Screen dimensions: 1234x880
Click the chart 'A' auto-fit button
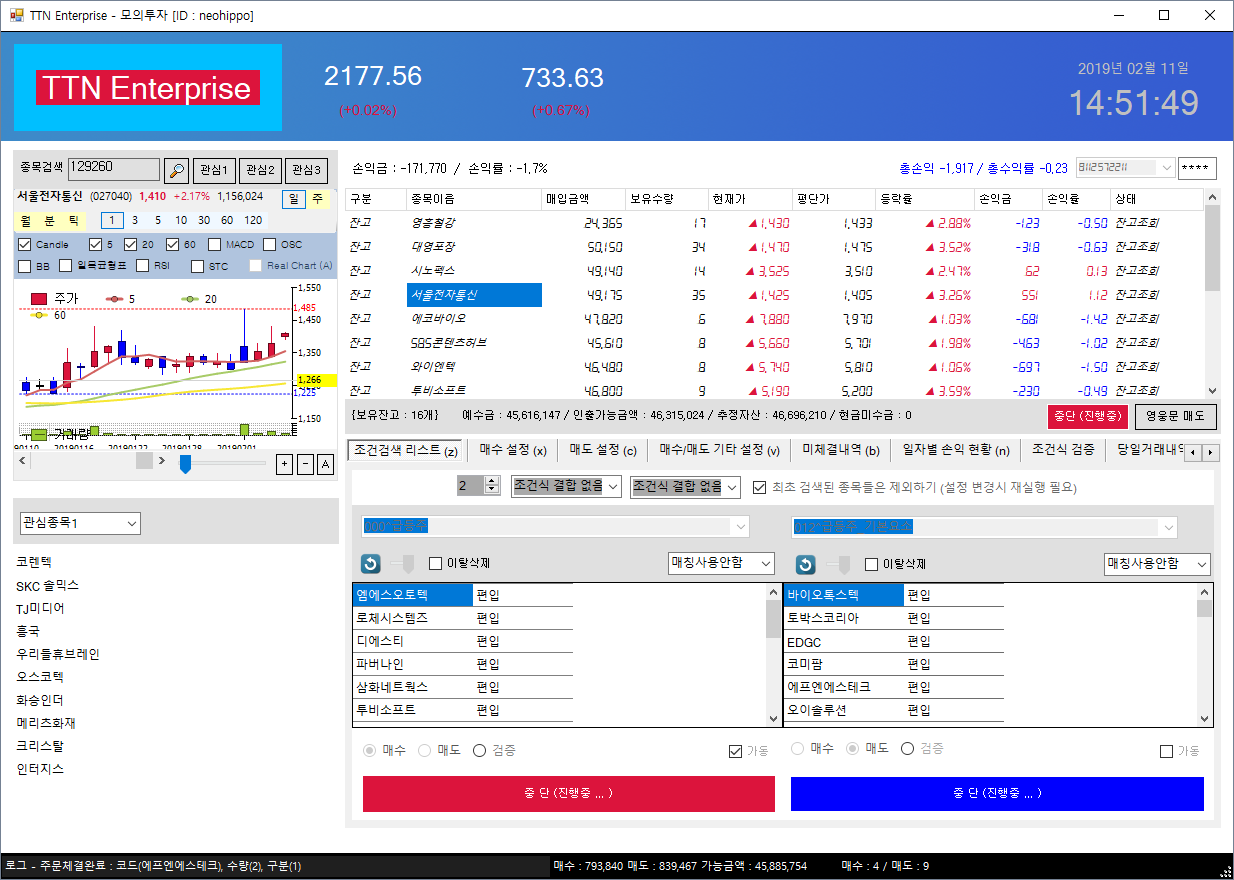point(325,464)
